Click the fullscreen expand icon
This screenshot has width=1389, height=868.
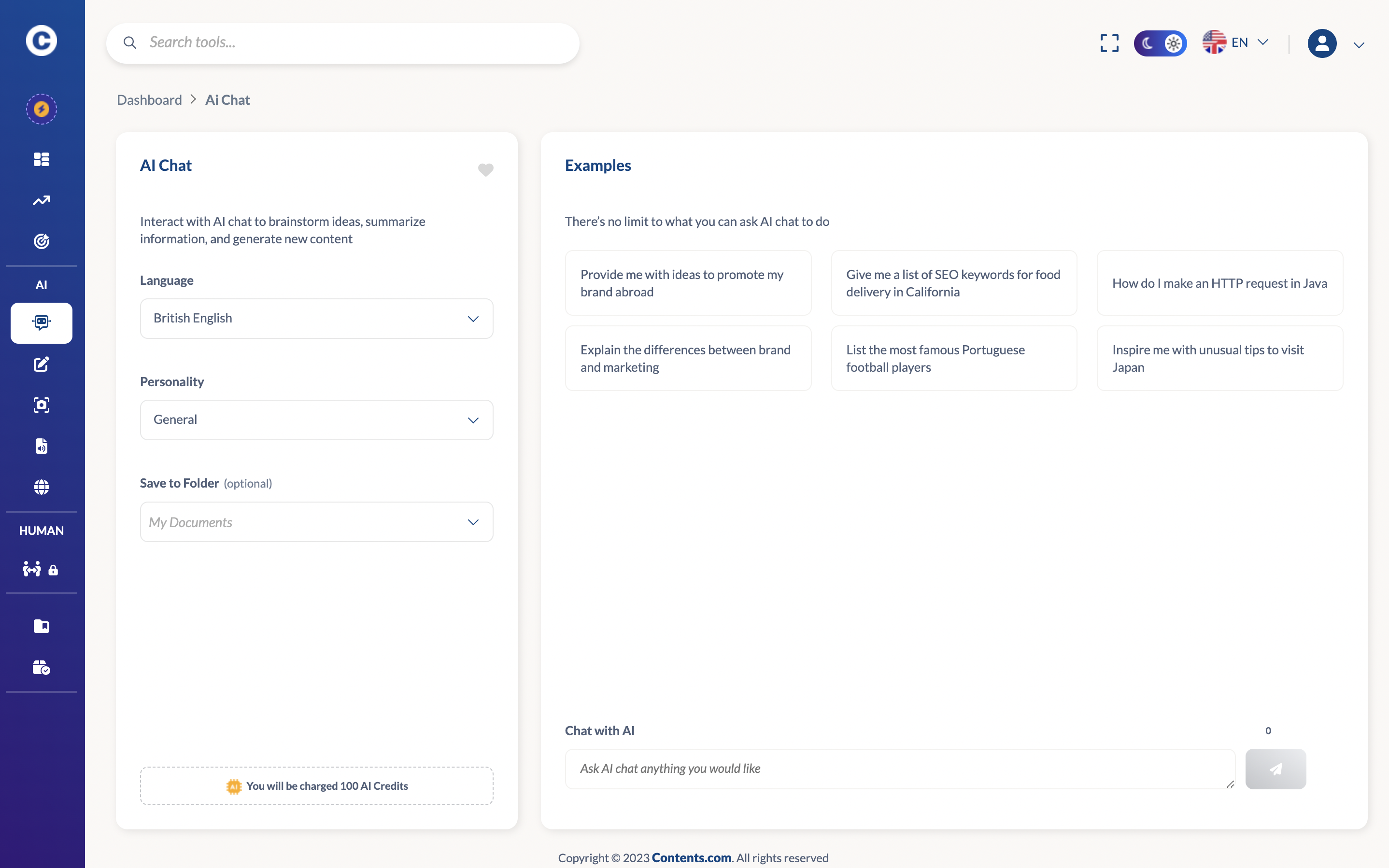click(x=1109, y=42)
